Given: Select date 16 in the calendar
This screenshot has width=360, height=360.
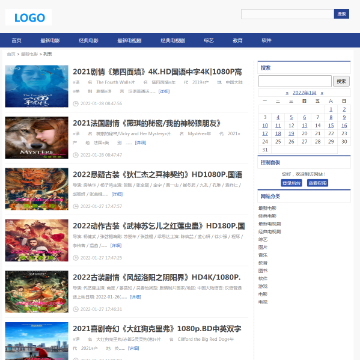Looking at the screenshot, I should tap(344, 126).
